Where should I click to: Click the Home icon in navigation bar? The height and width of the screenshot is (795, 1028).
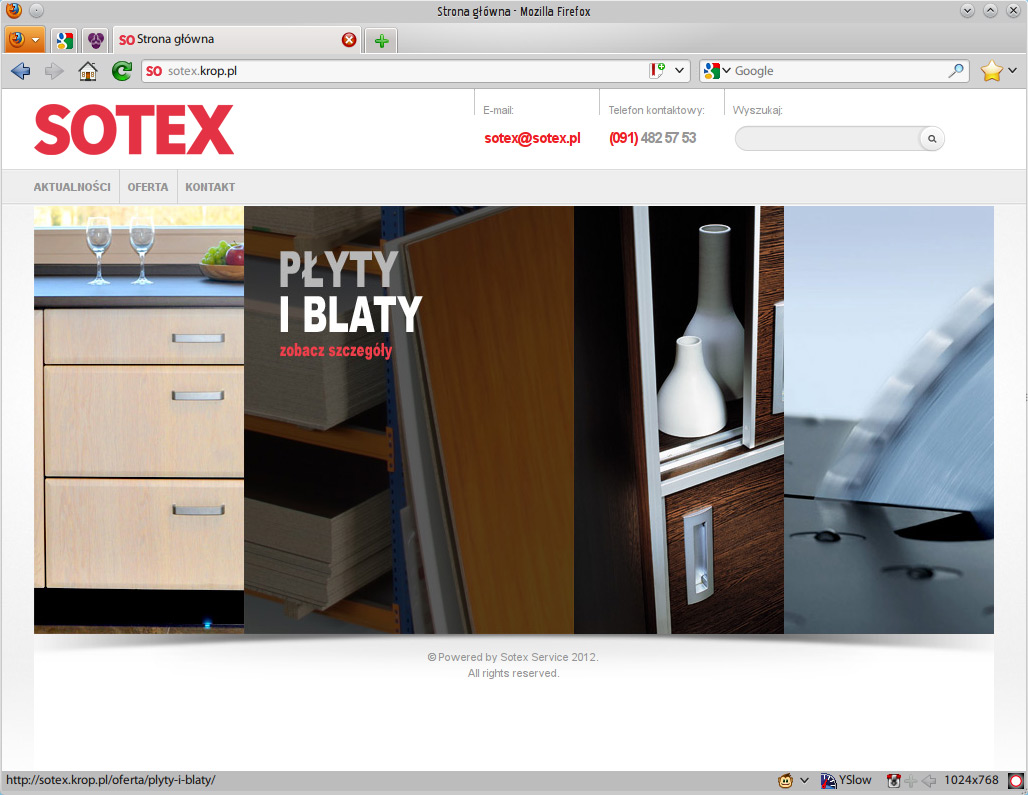pos(88,71)
